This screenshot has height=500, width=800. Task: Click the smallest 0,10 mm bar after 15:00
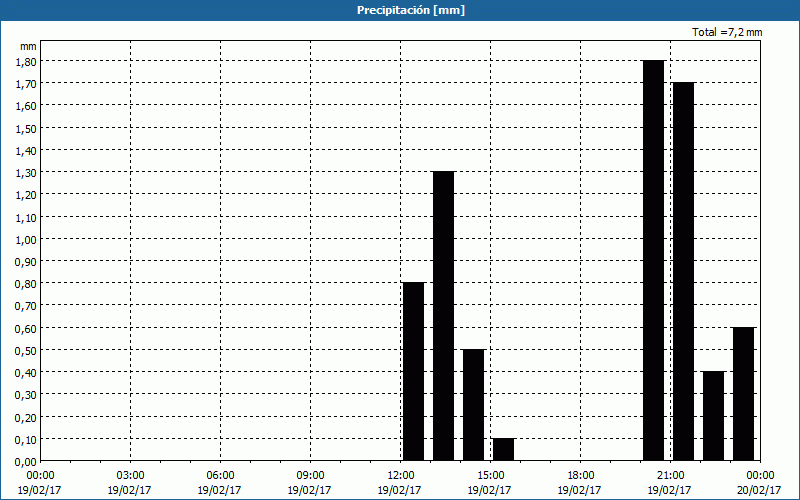(x=504, y=450)
